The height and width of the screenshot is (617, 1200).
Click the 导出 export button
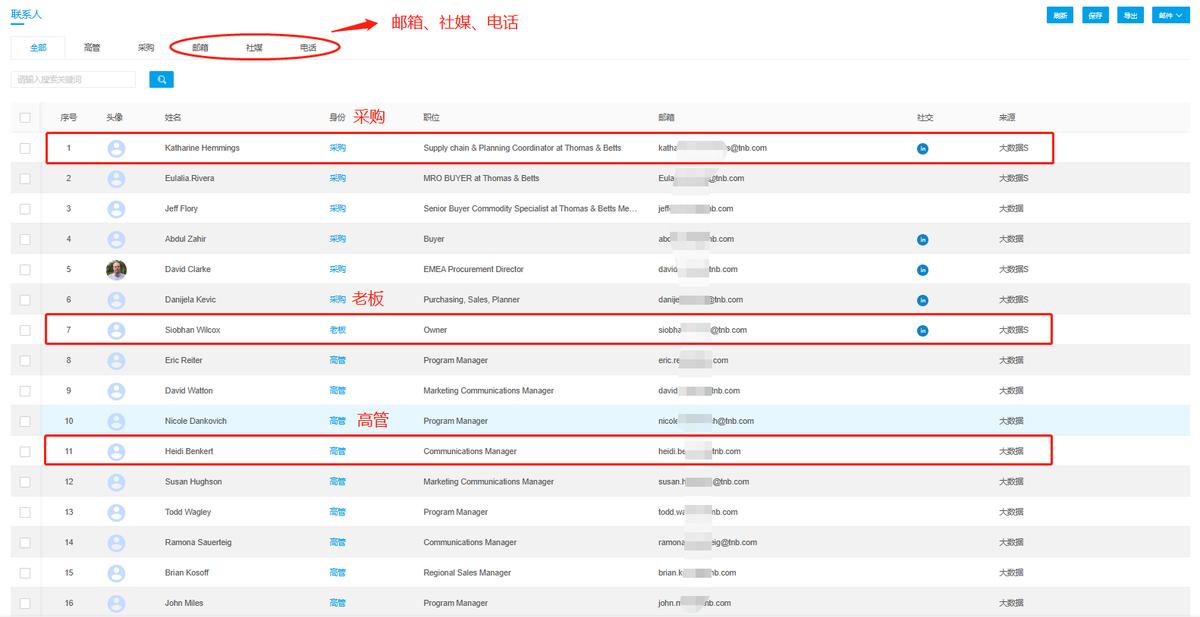pos(1131,15)
